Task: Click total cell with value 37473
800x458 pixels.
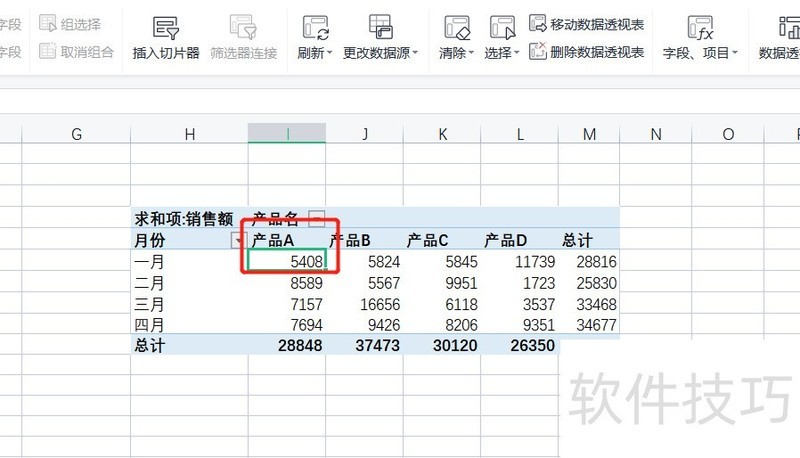Action: 364,345
